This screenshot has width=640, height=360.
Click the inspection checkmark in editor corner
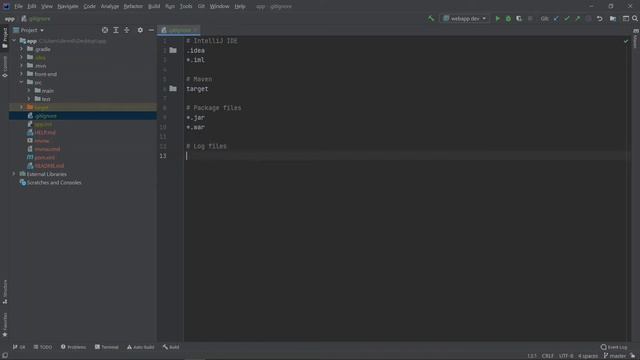(x=626, y=41)
